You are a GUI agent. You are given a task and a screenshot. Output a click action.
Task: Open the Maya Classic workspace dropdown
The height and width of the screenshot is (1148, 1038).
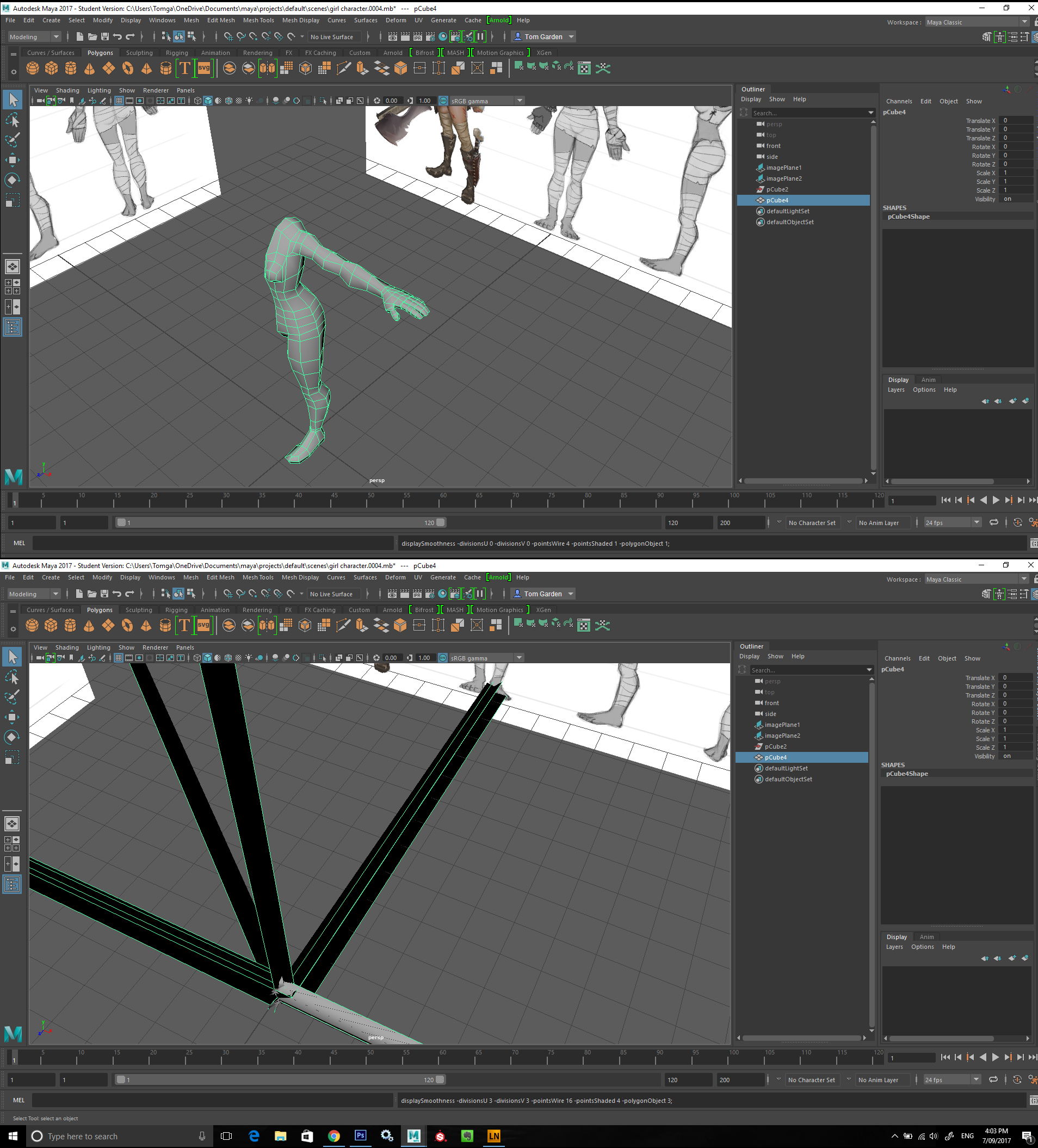975,22
